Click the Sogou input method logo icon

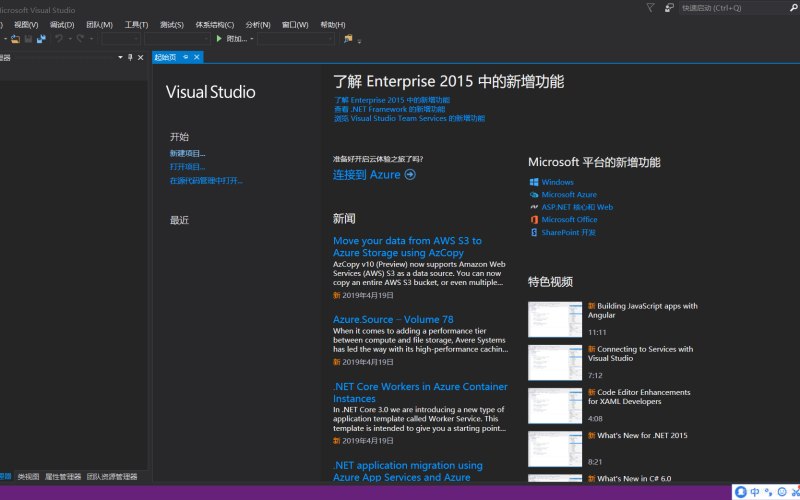click(x=741, y=492)
